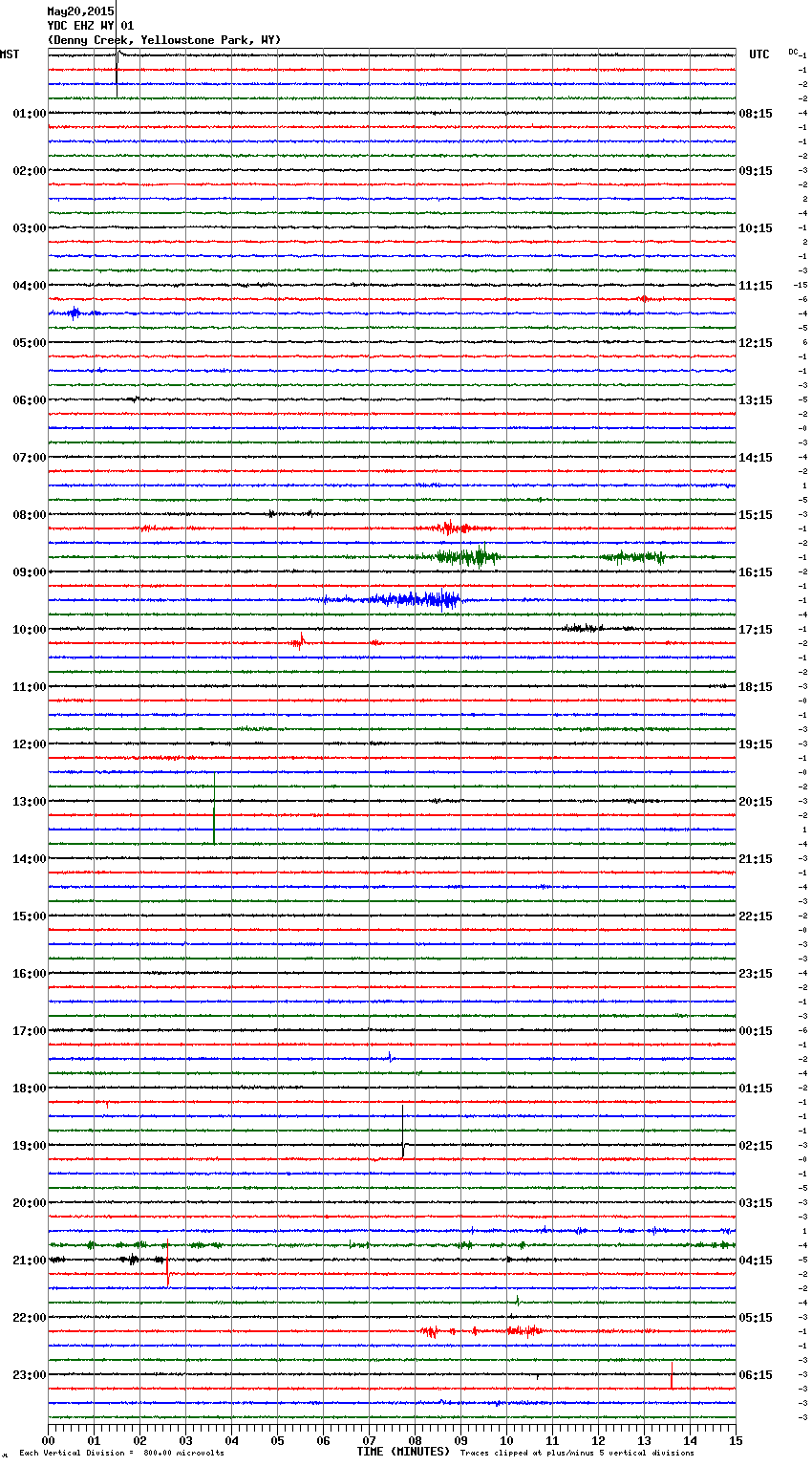Click the 05:15 UTC time label

click(756, 1318)
